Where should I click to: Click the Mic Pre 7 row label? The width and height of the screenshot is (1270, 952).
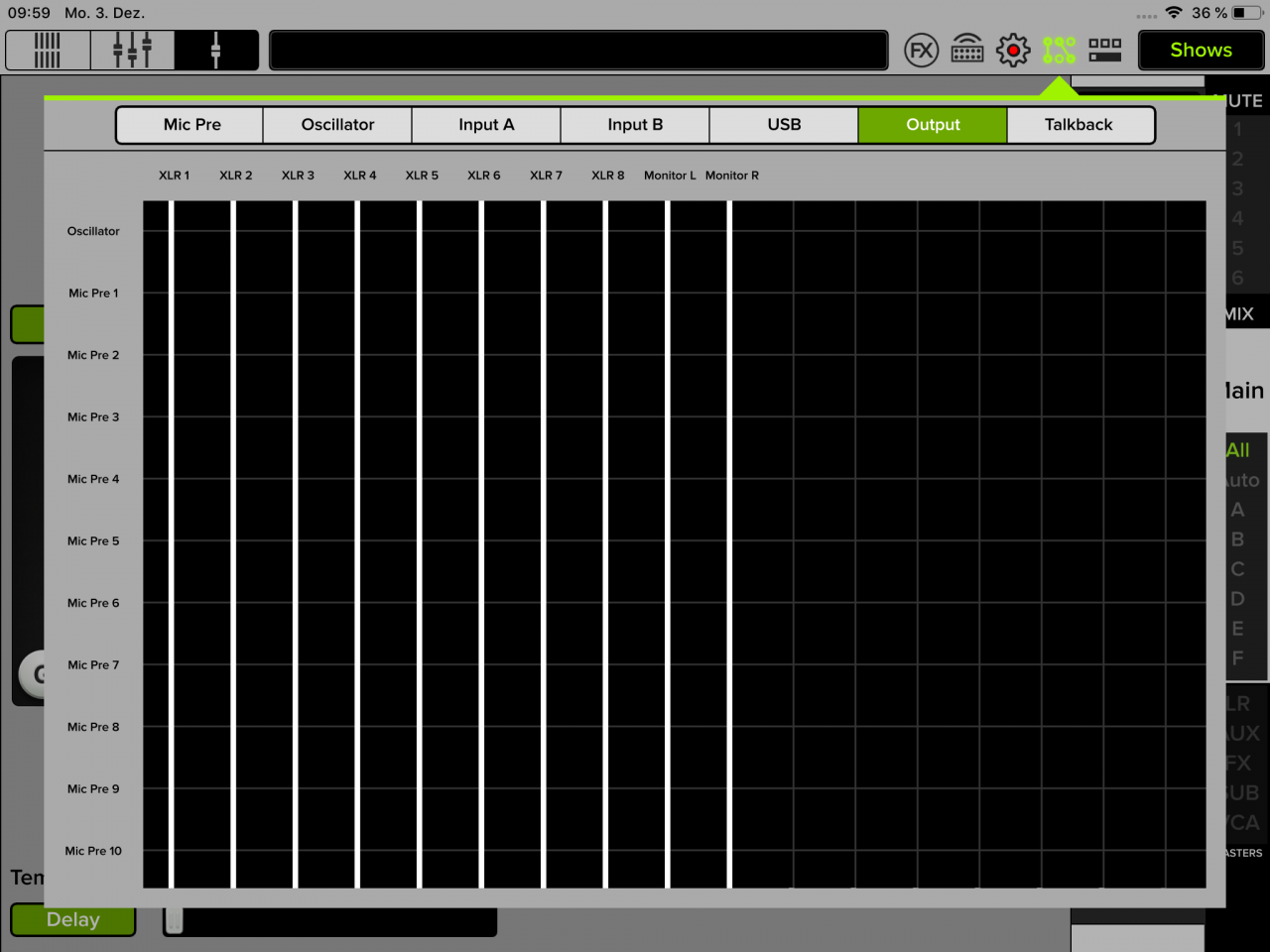[x=93, y=665]
